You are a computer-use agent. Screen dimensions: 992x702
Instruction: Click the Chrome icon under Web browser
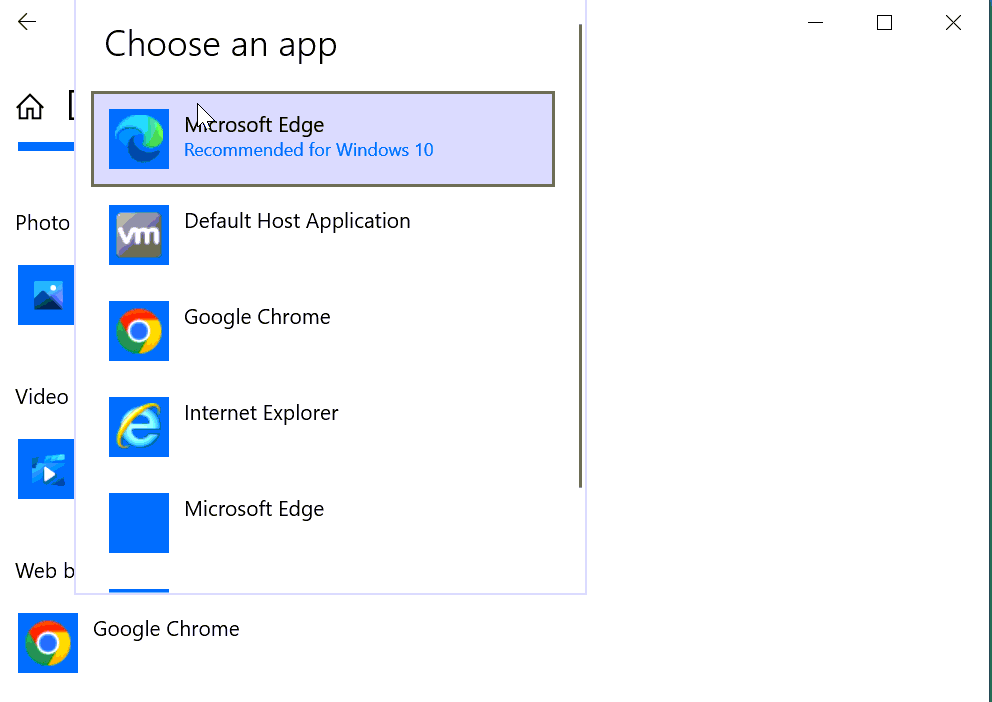pyautogui.click(x=48, y=643)
